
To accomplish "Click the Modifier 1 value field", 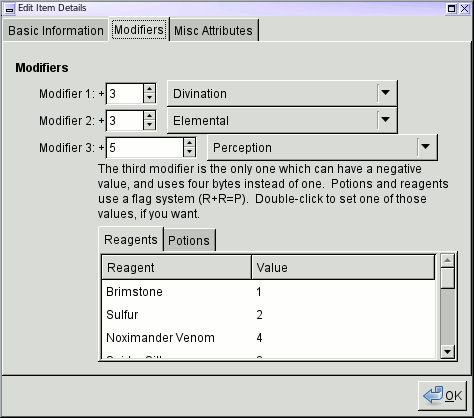I will (125, 94).
